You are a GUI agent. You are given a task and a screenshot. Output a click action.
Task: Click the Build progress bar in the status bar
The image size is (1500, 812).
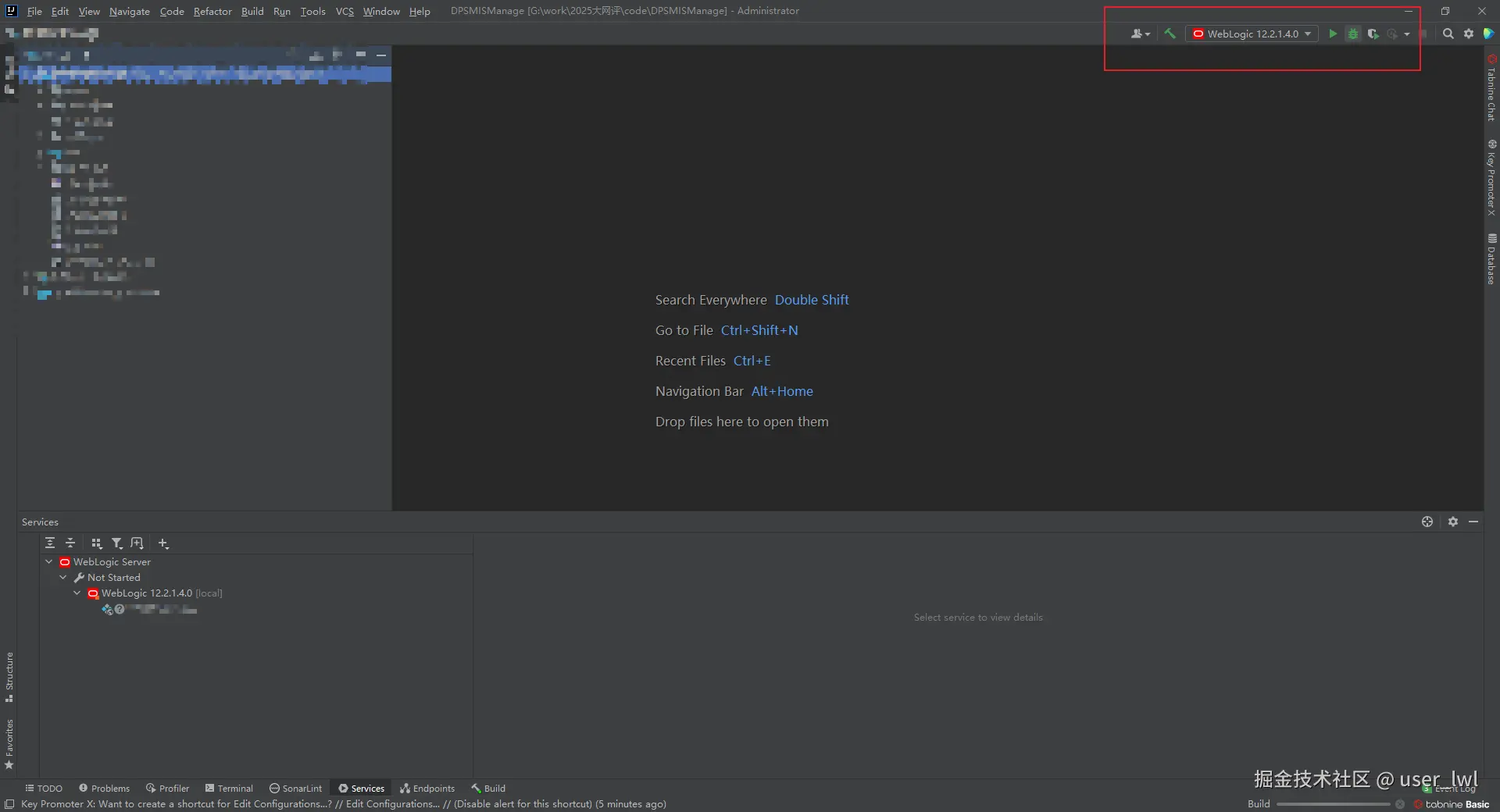(x=1333, y=803)
